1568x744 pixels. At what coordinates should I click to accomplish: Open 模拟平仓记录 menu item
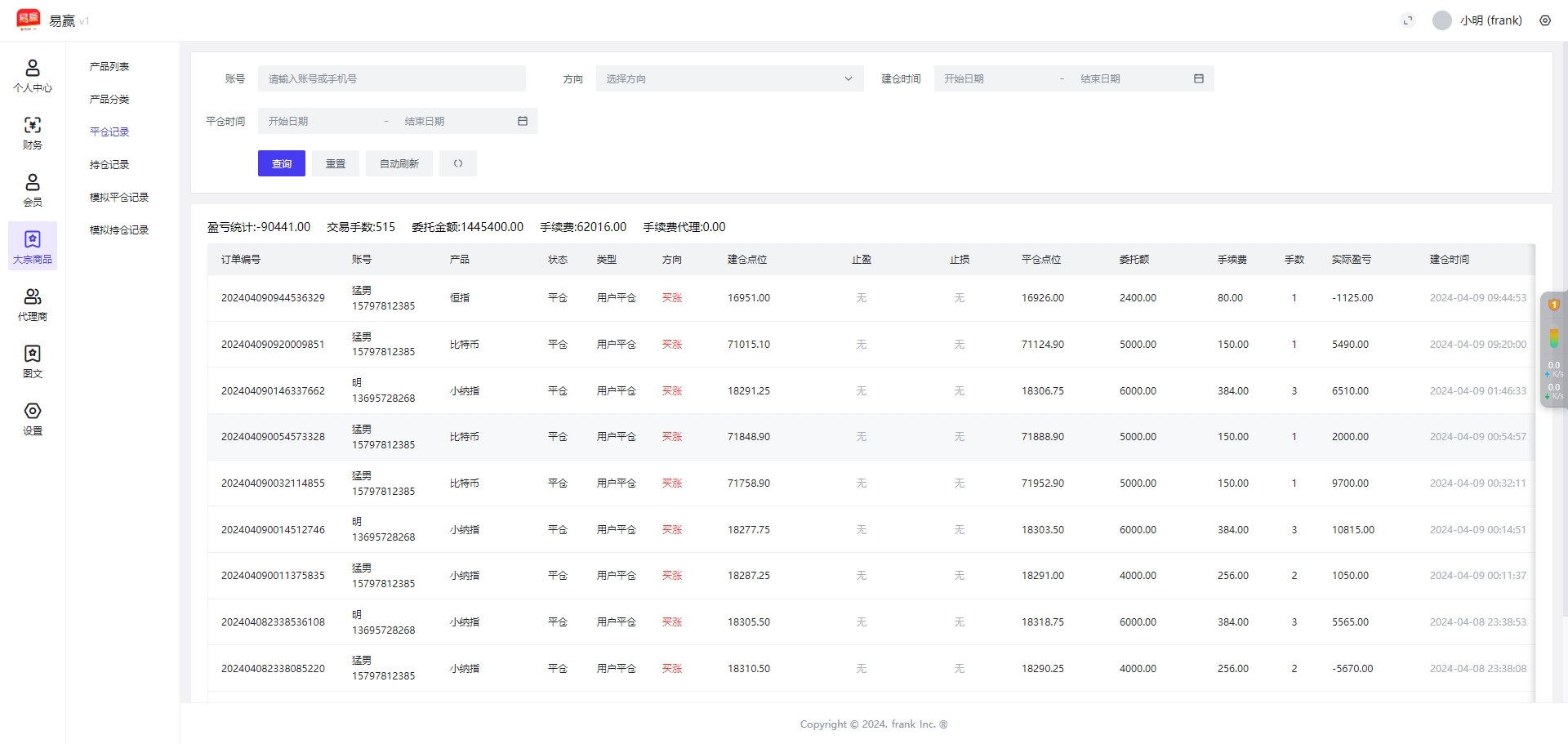(x=119, y=197)
